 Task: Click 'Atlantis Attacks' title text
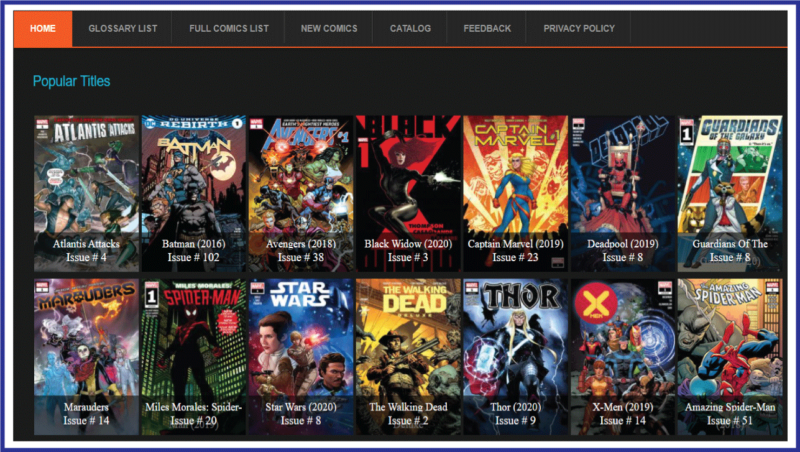pos(86,244)
